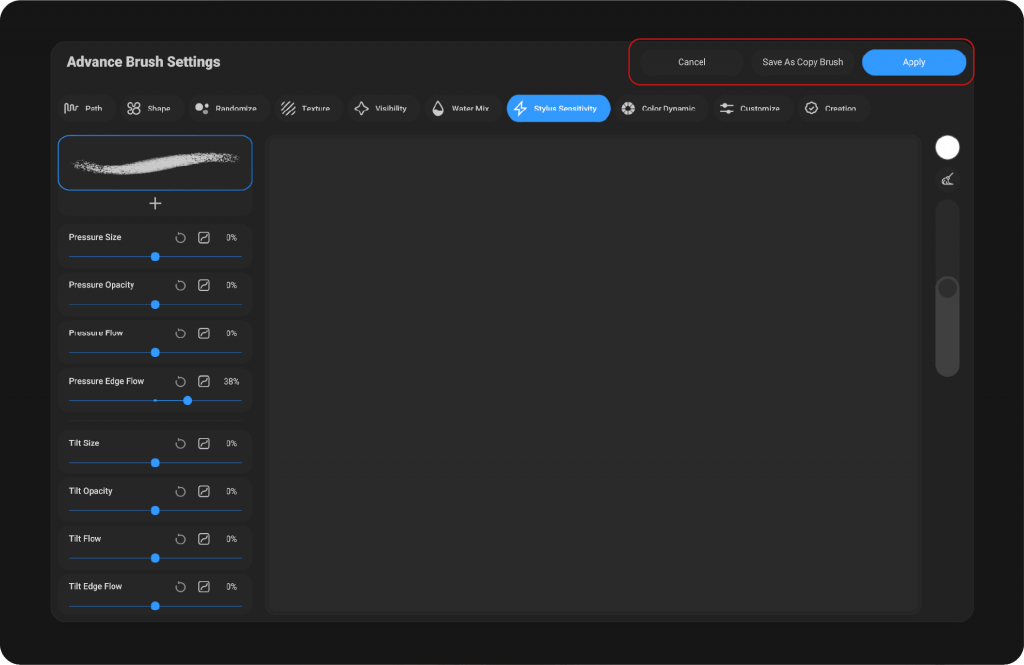Reset the Pressure Size value
This screenshot has width=1024, height=665.
pyautogui.click(x=180, y=238)
